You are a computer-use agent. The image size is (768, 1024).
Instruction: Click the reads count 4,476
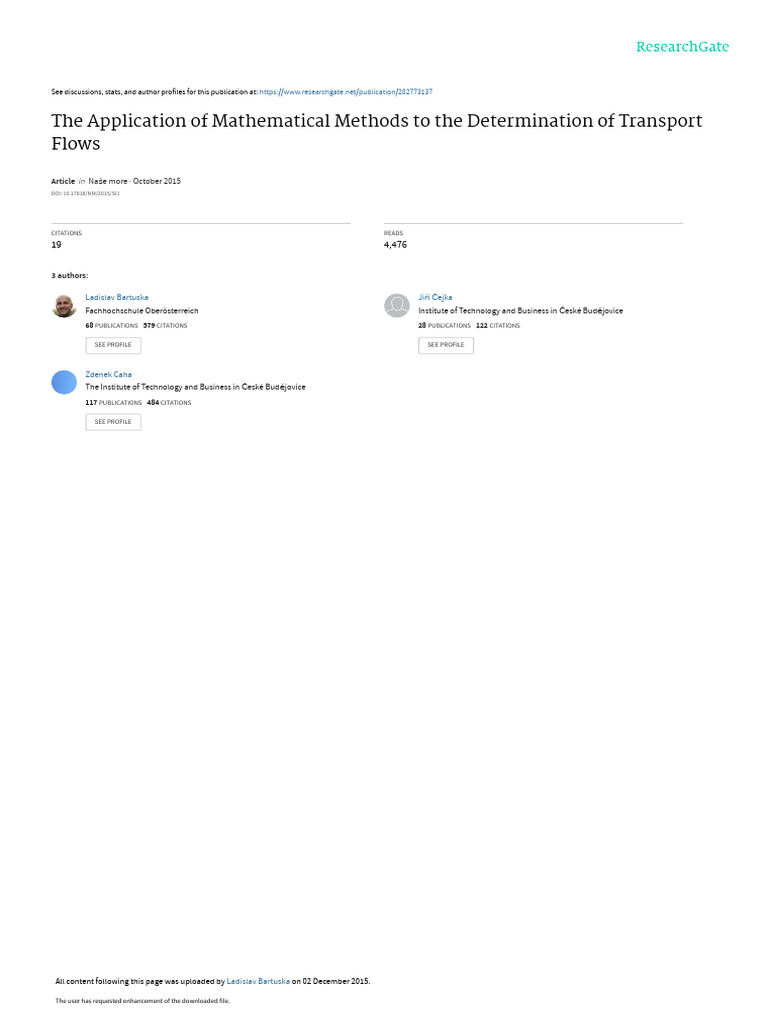395,244
